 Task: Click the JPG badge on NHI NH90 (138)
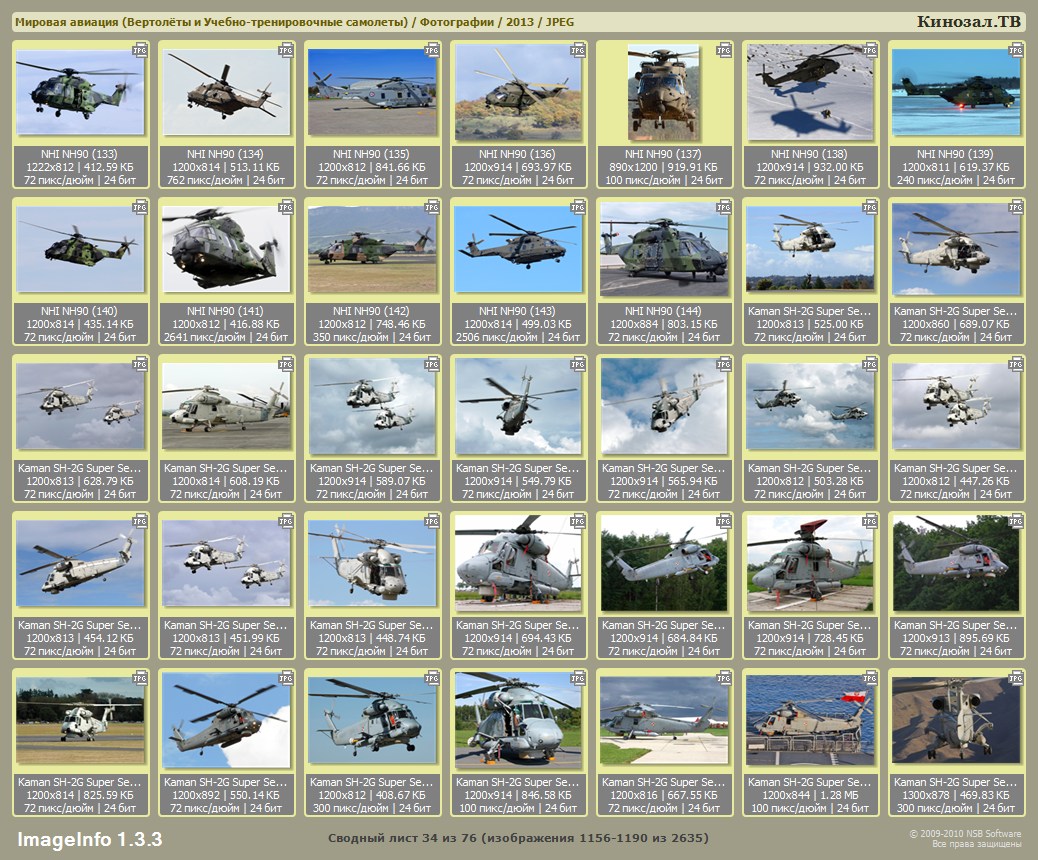(x=870, y=50)
